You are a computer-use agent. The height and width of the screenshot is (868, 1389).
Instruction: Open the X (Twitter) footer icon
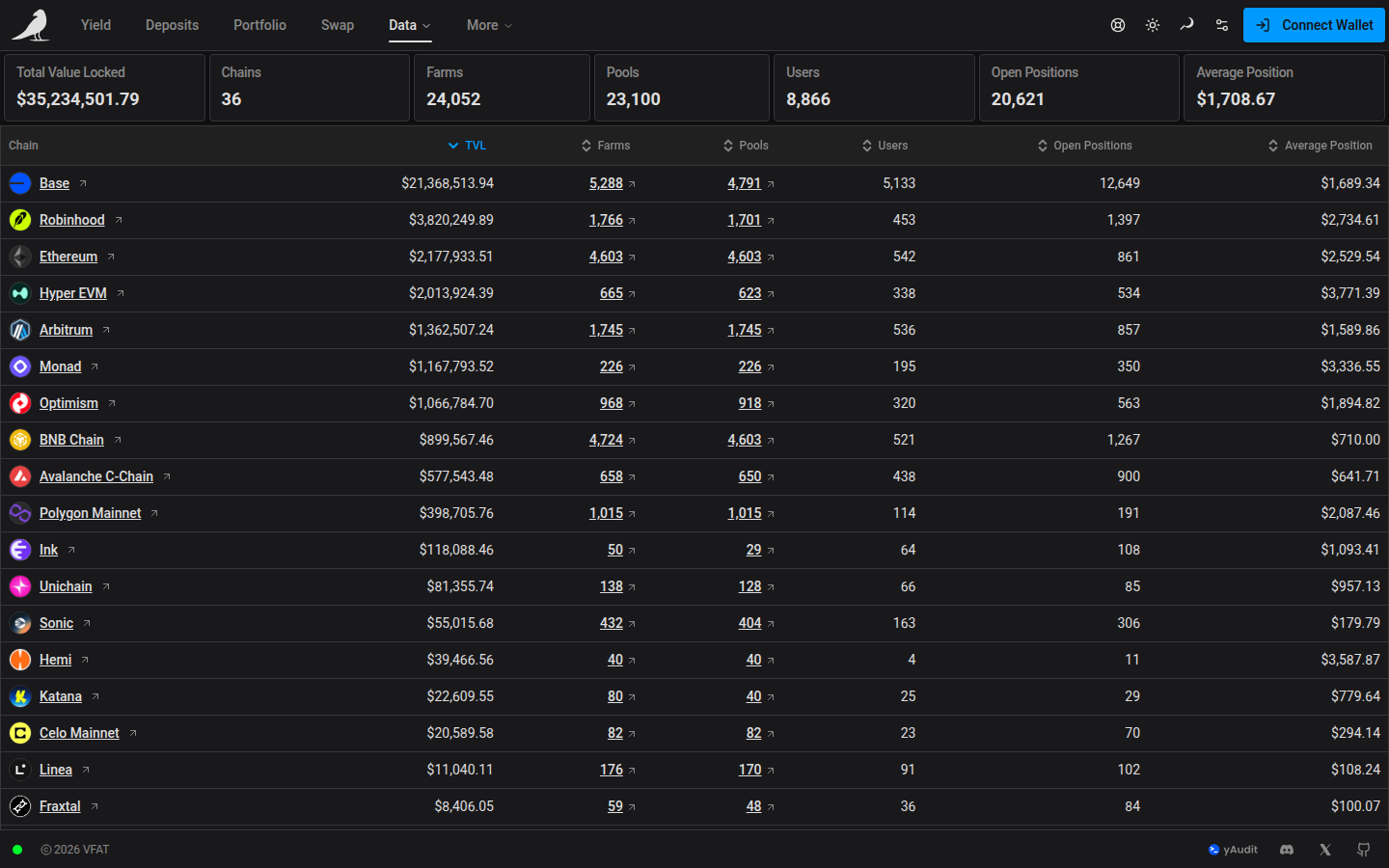(1325, 850)
